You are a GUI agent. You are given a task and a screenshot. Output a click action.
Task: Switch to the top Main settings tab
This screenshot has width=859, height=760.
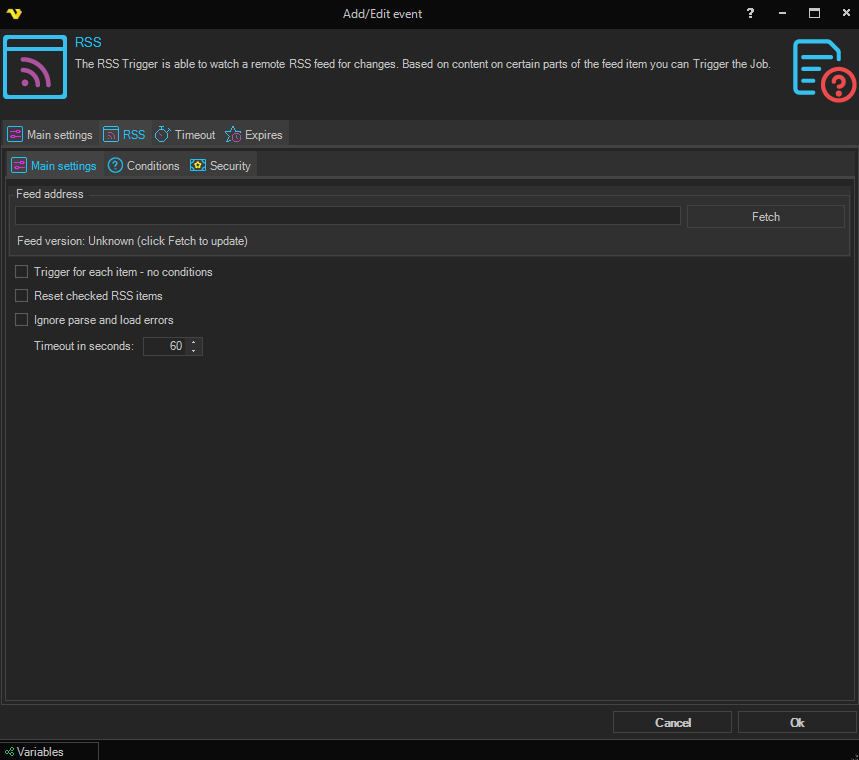pos(50,135)
